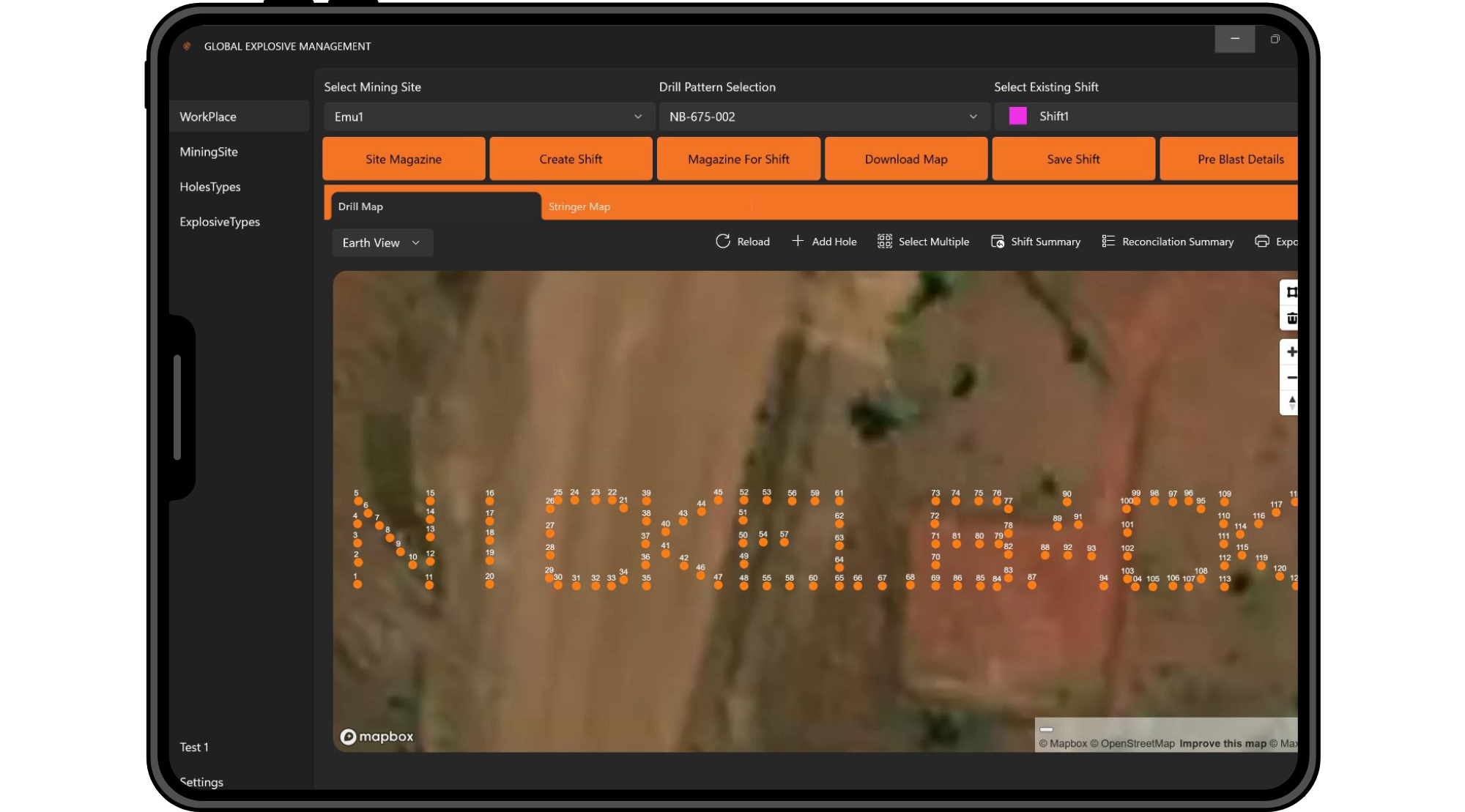Open the Reconcilation Summary icon
1465x812 pixels.
[1108, 241]
